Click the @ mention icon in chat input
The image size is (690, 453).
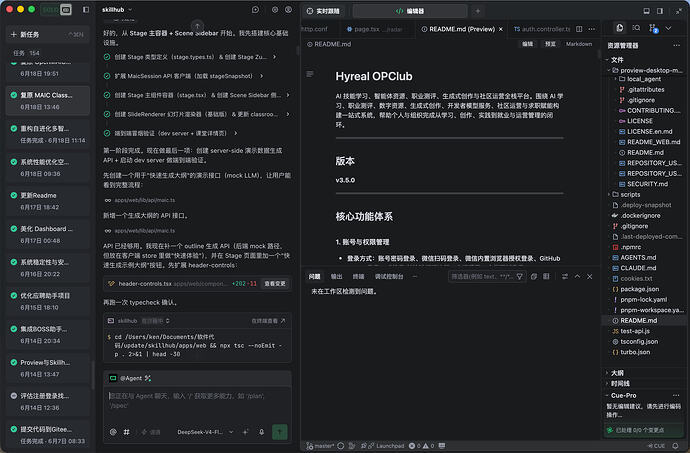(113, 432)
